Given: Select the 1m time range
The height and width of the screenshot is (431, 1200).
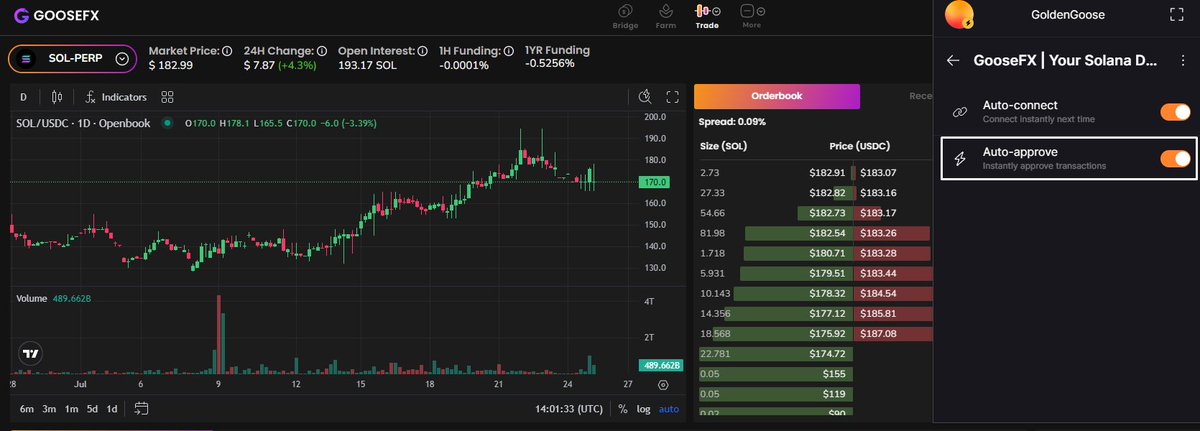Looking at the screenshot, I should pyautogui.click(x=71, y=408).
